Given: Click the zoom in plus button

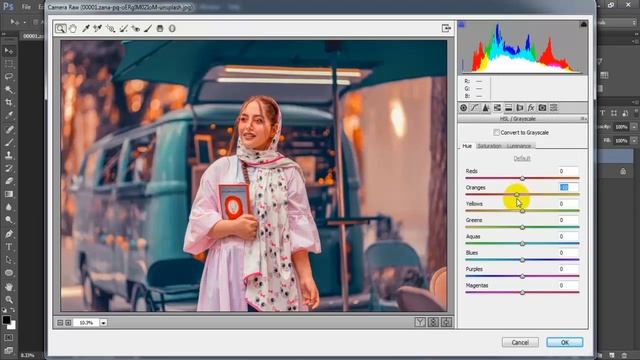Looking at the screenshot, I should [x=68, y=322].
